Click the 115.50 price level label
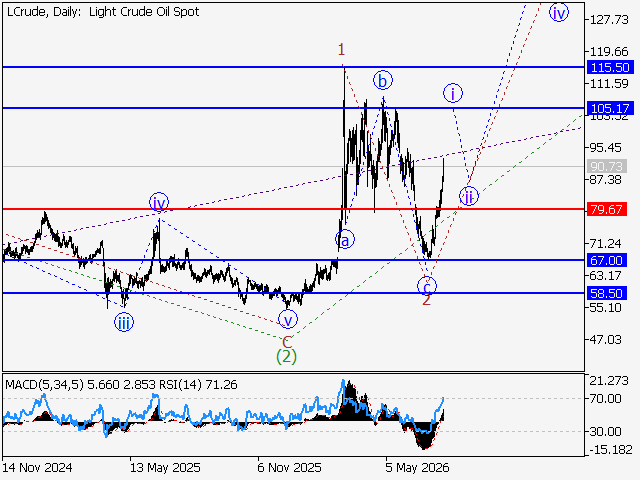 [610, 67]
